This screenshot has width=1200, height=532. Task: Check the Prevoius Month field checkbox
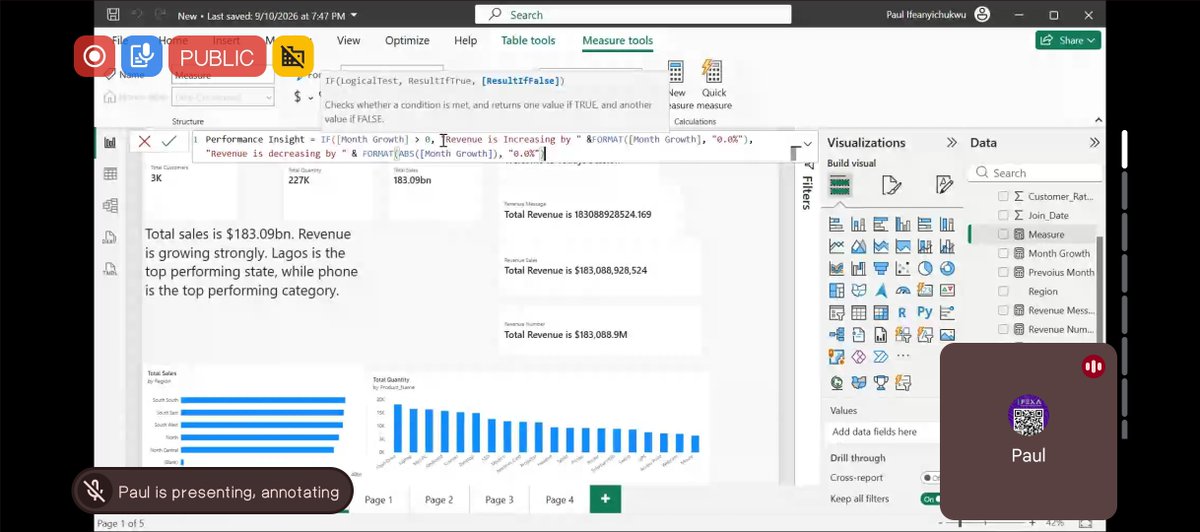[1003, 272]
